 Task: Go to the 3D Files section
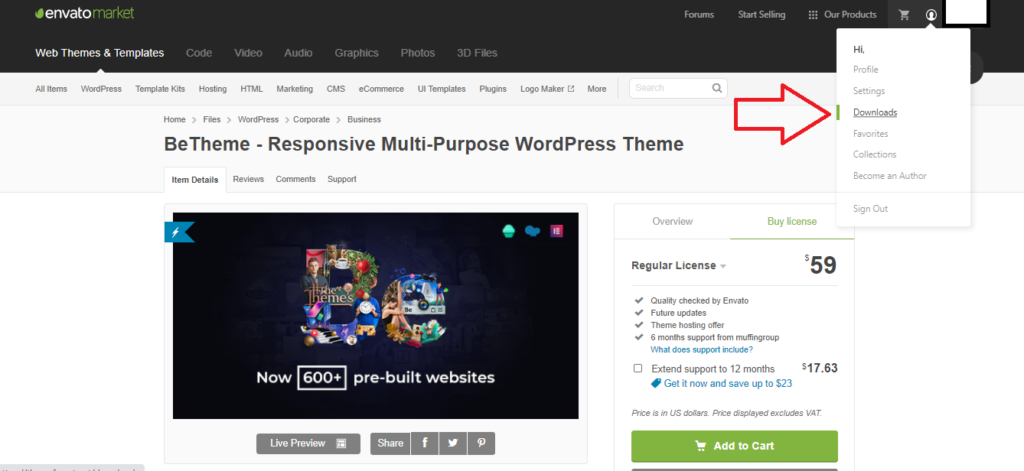coord(477,53)
